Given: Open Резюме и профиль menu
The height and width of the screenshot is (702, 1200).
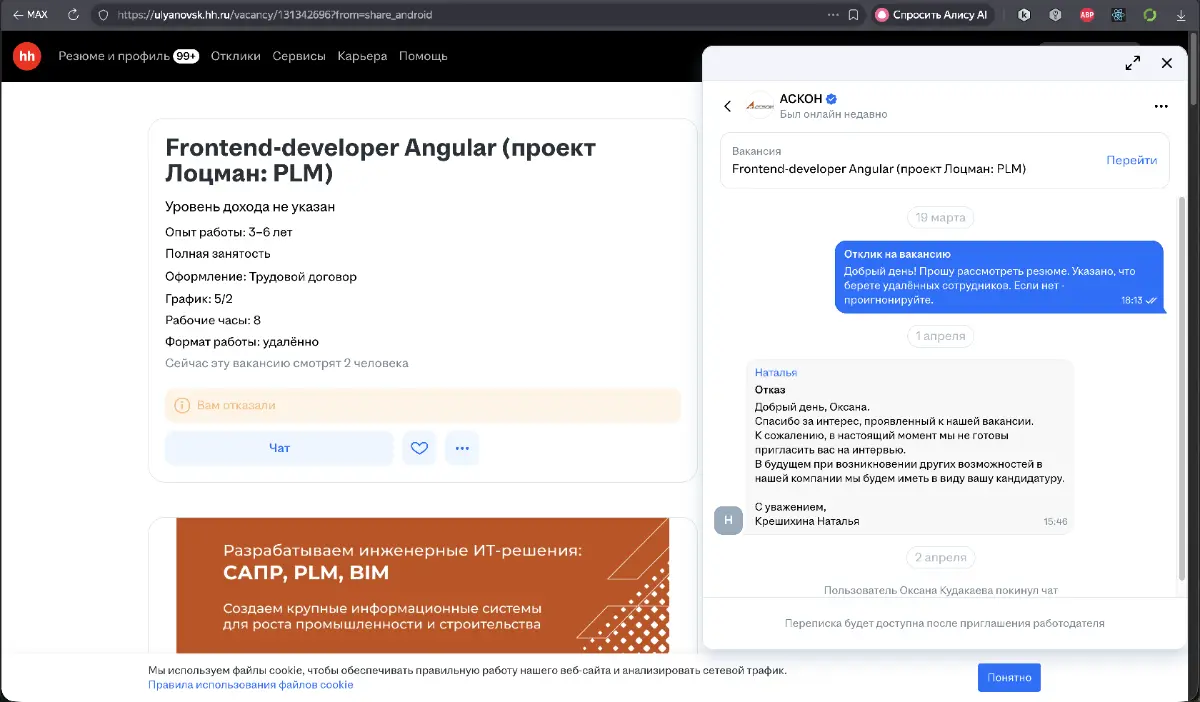Looking at the screenshot, I should (114, 56).
